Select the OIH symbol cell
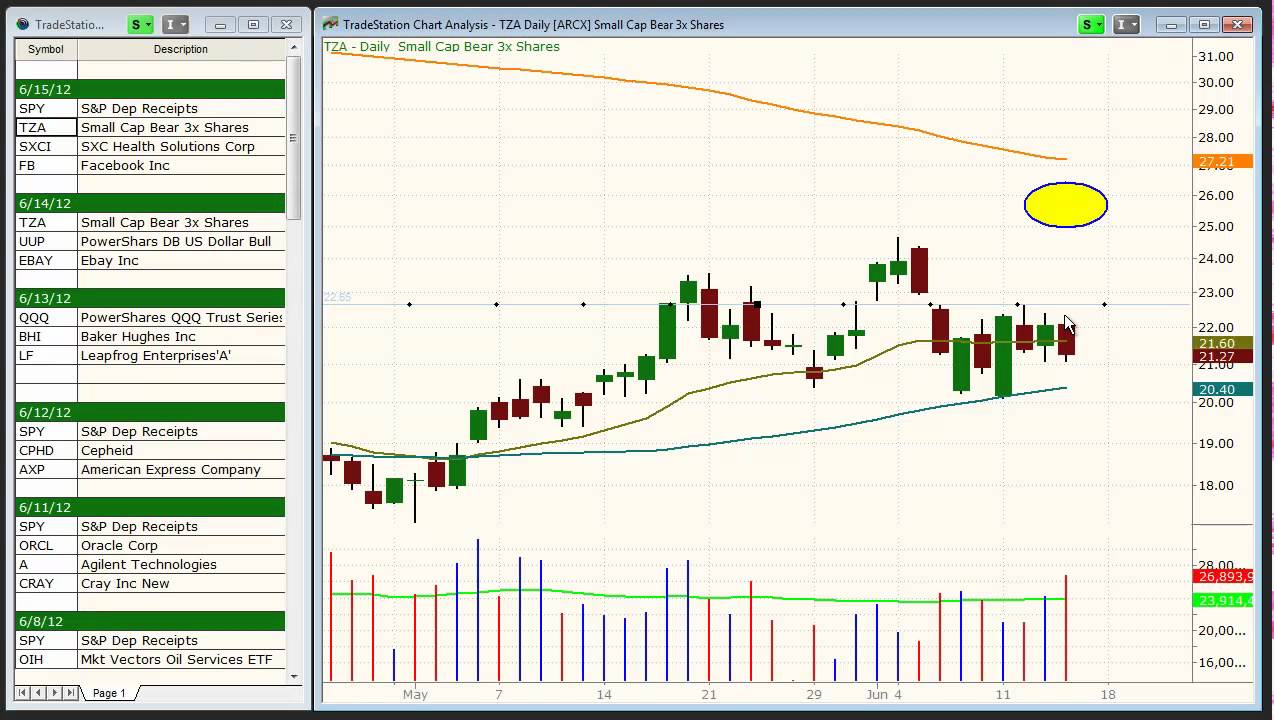This screenshot has height=720, width=1274. coord(46,659)
